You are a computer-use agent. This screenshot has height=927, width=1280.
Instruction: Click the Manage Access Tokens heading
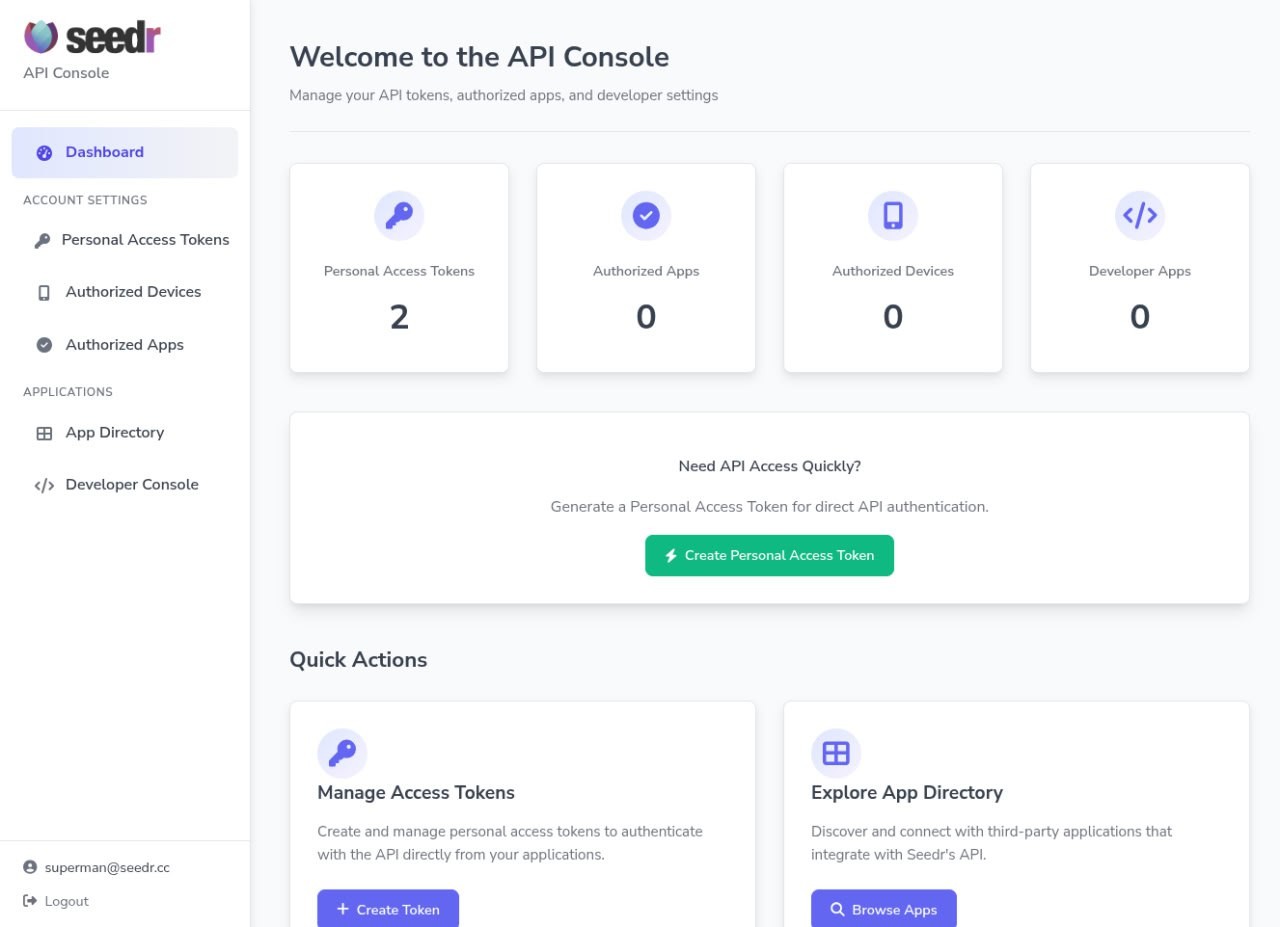tap(416, 793)
